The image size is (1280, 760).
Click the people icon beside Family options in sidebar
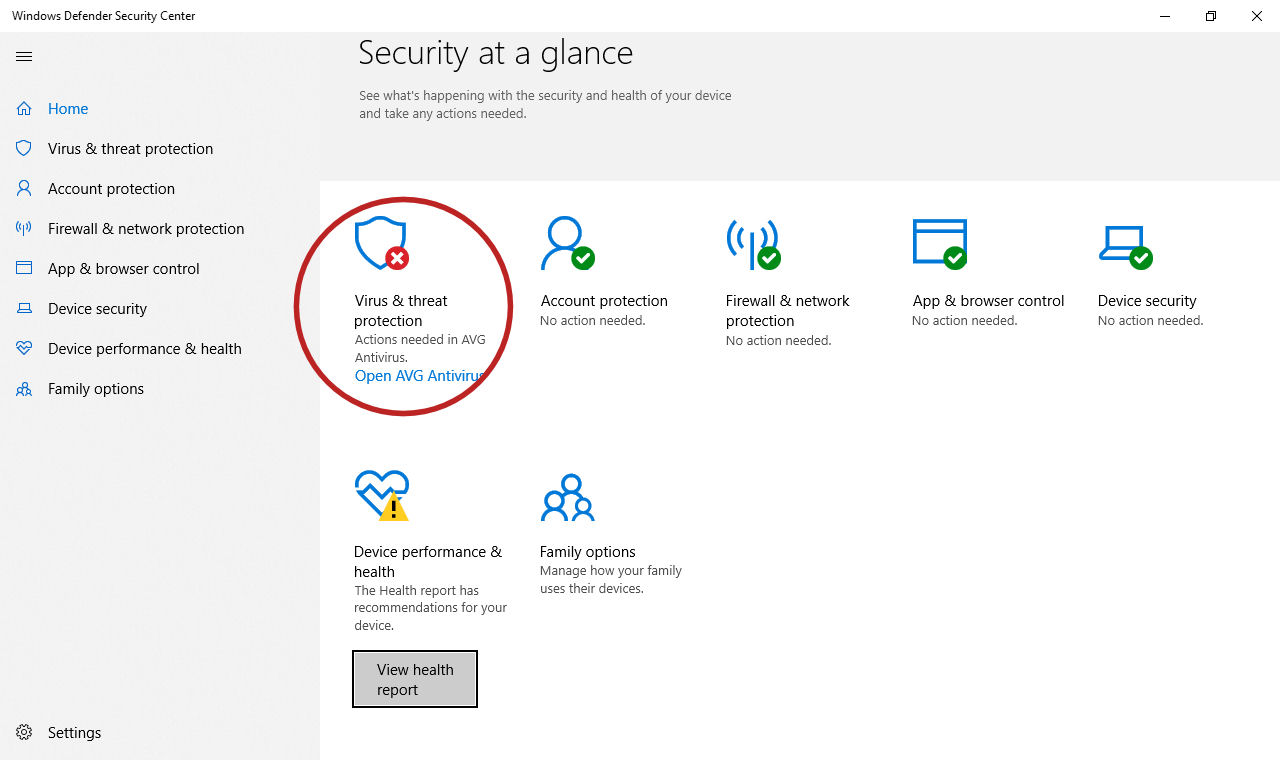tap(24, 388)
